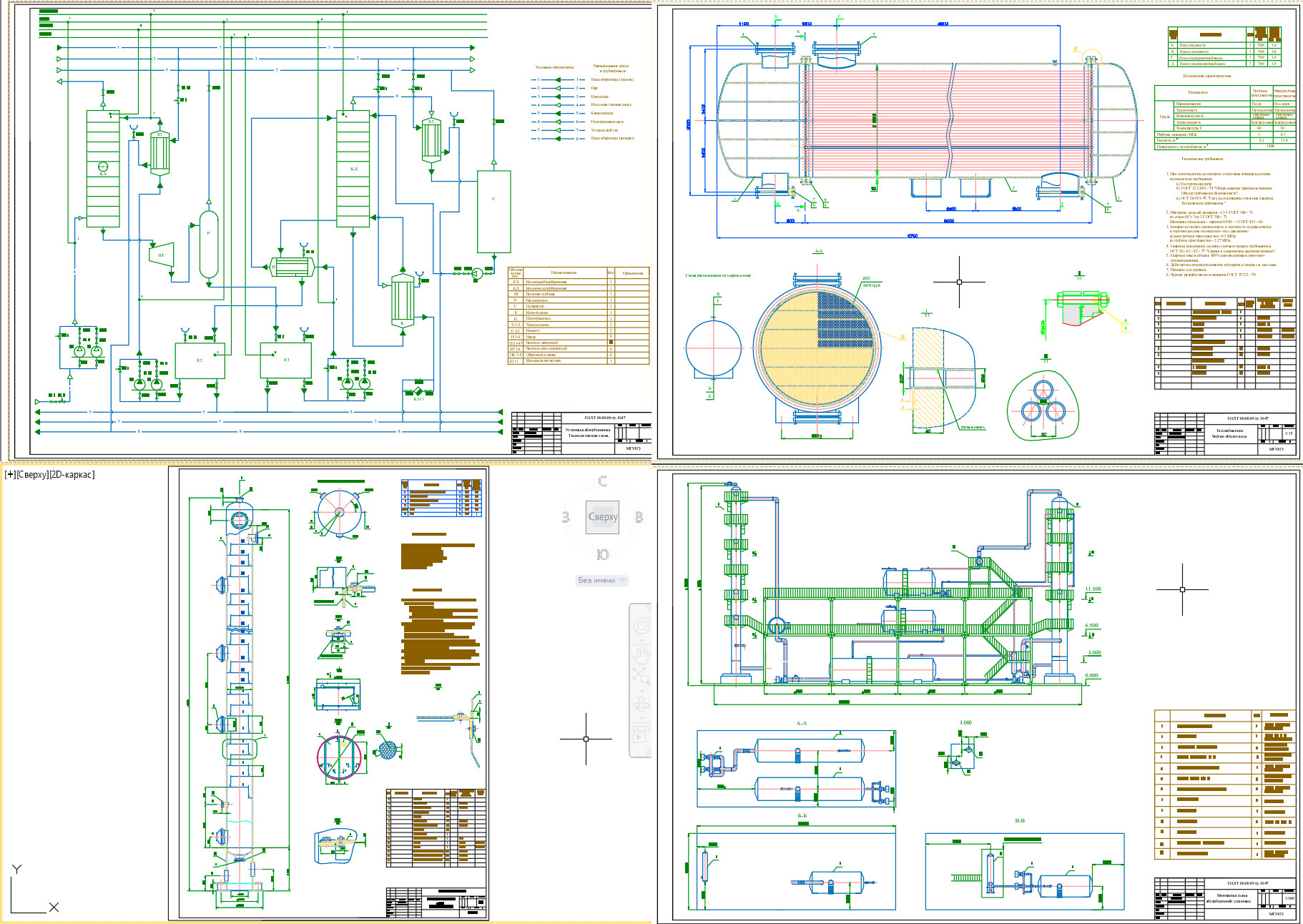Image resolution: width=1303 pixels, height=924 pixels.
Task: Open the SteeringWheel from the navigation bar
Action: (x=641, y=627)
